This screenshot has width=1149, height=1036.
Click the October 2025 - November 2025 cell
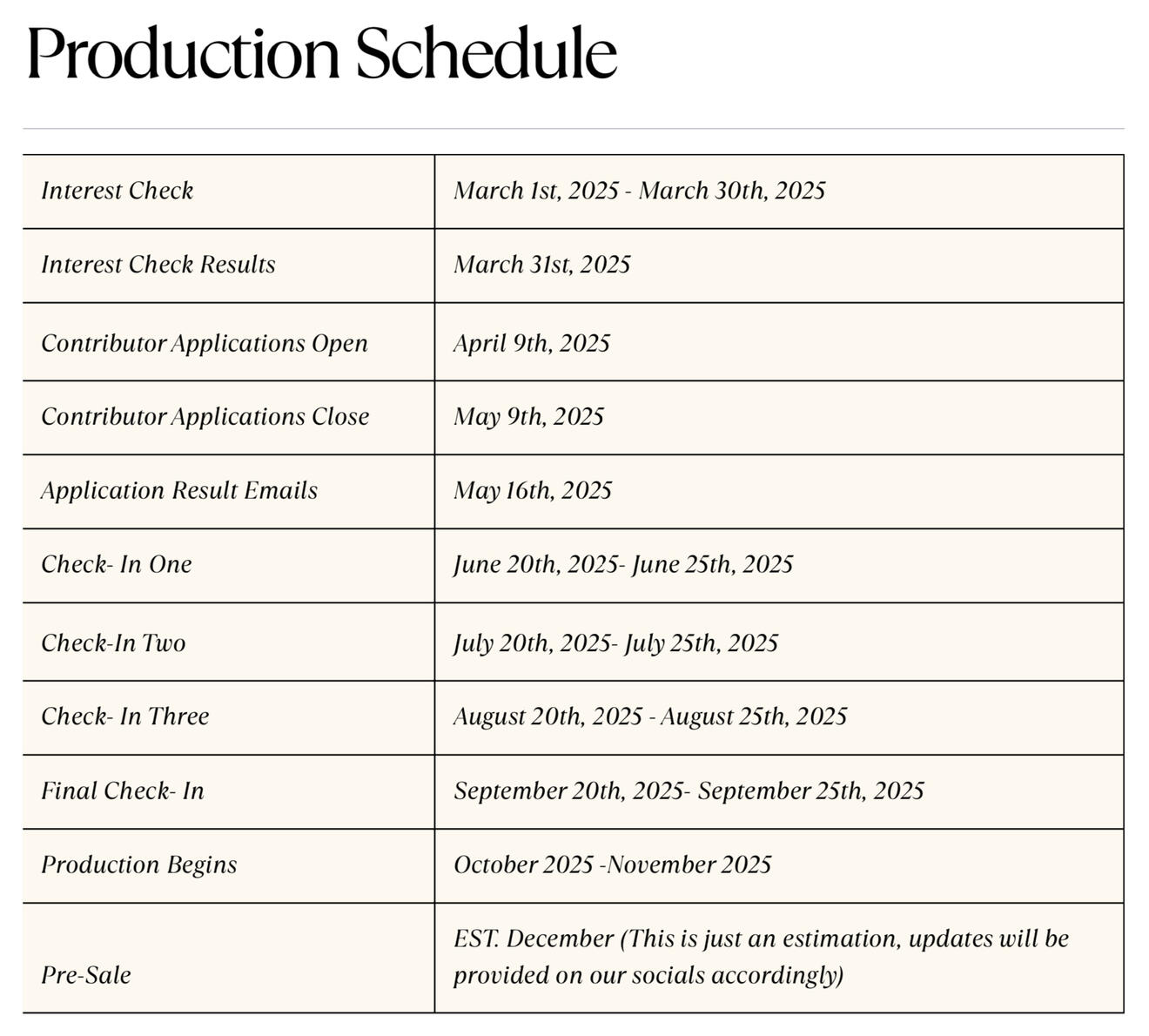pyautogui.click(x=612, y=865)
